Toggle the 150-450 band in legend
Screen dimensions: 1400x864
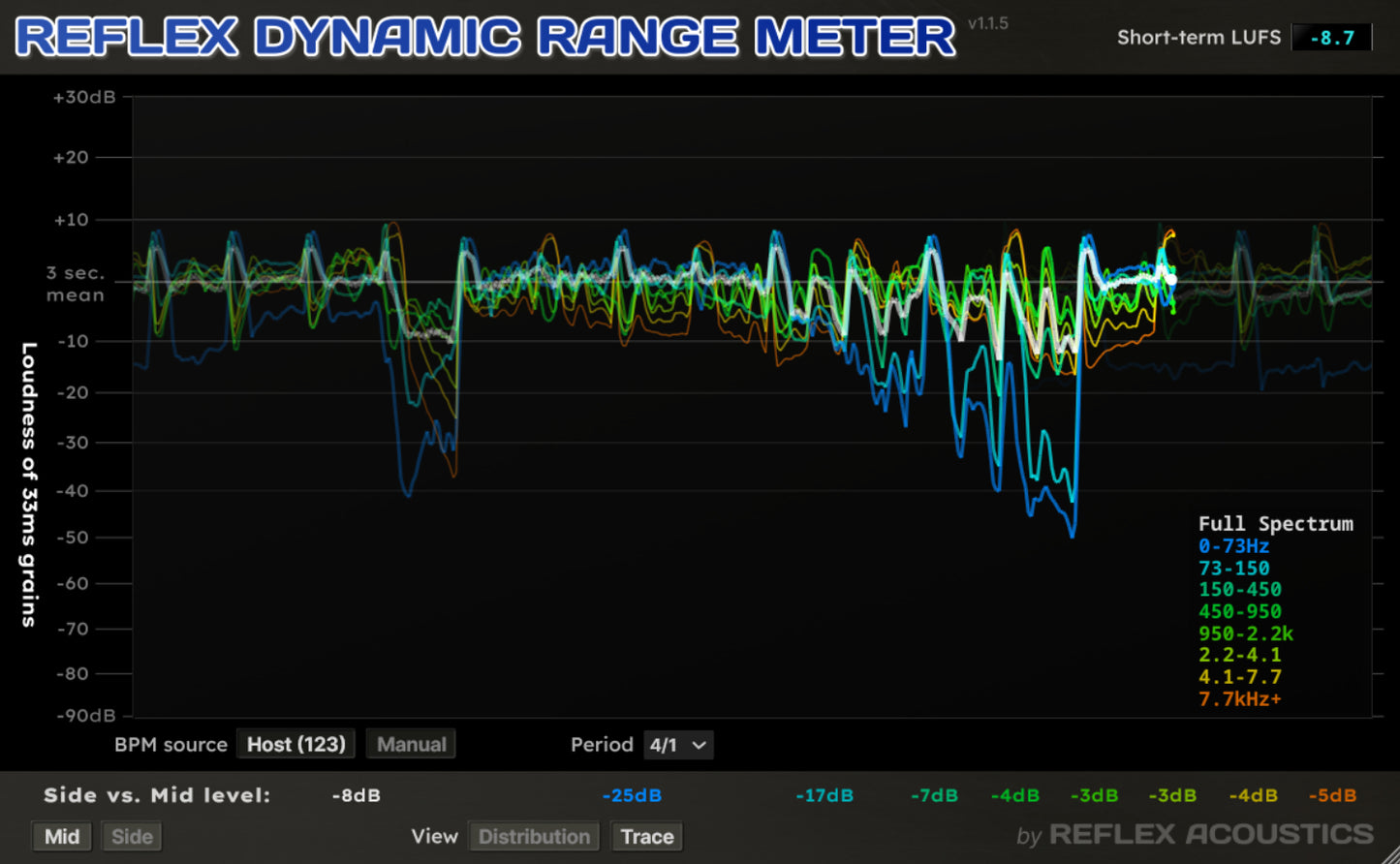(1240, 590)
